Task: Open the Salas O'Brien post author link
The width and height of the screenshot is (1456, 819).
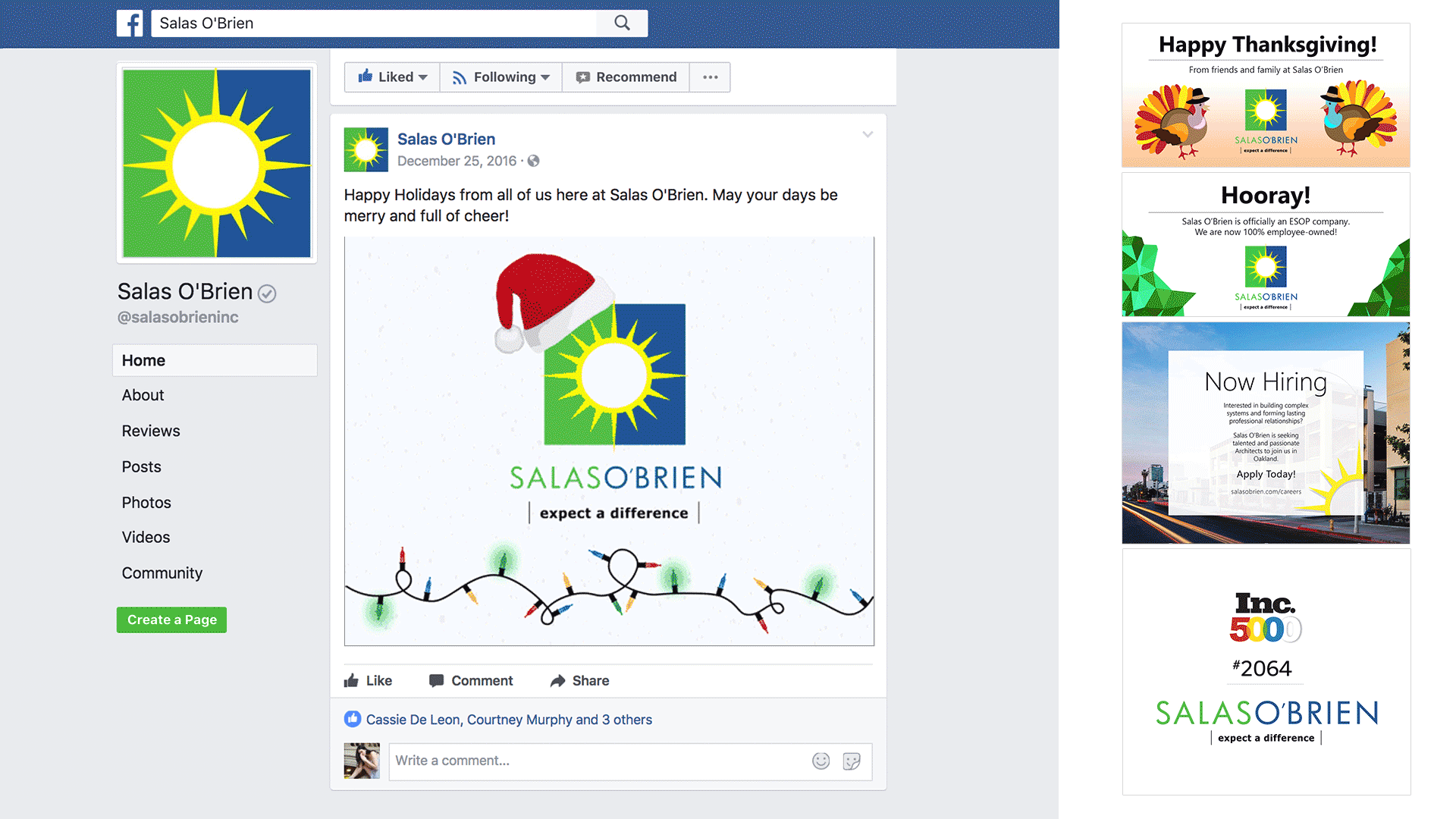Action: point(446,139)
